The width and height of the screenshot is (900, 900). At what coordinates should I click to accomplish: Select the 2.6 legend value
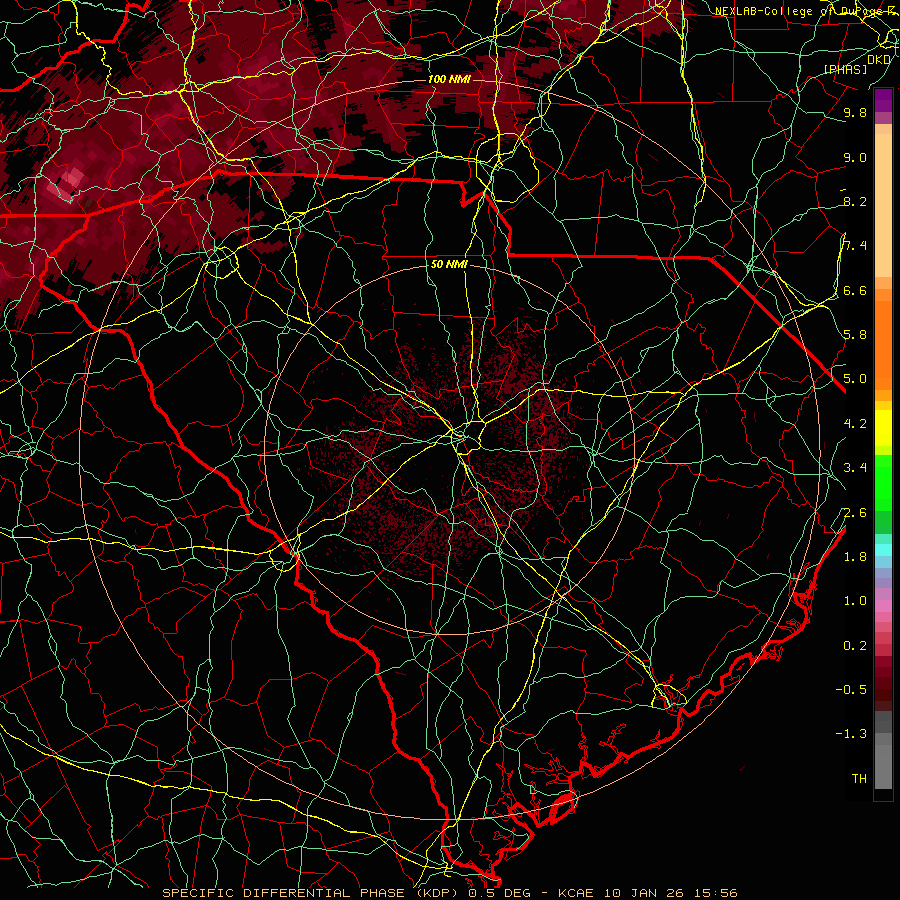[855, 512]
